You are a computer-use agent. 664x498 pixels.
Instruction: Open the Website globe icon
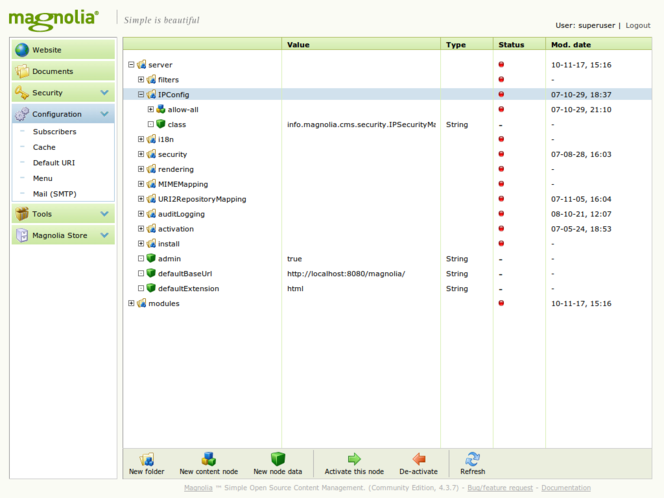coord(22,50)
